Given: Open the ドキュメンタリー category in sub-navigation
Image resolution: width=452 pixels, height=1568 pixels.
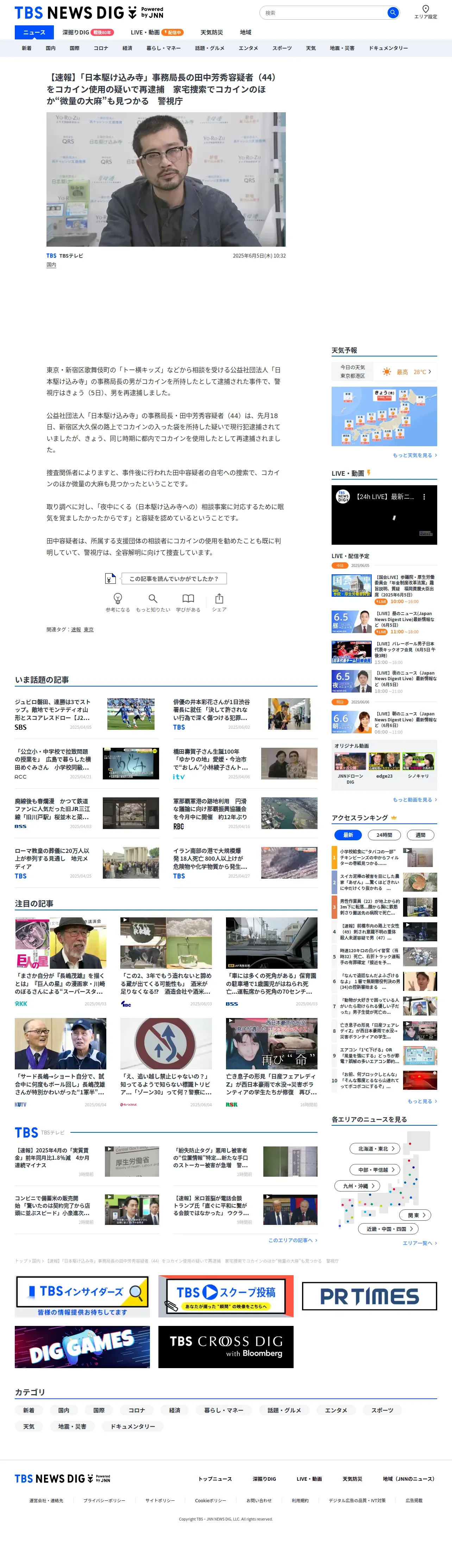Looking at the screenshot, I should tap(388, 48).
